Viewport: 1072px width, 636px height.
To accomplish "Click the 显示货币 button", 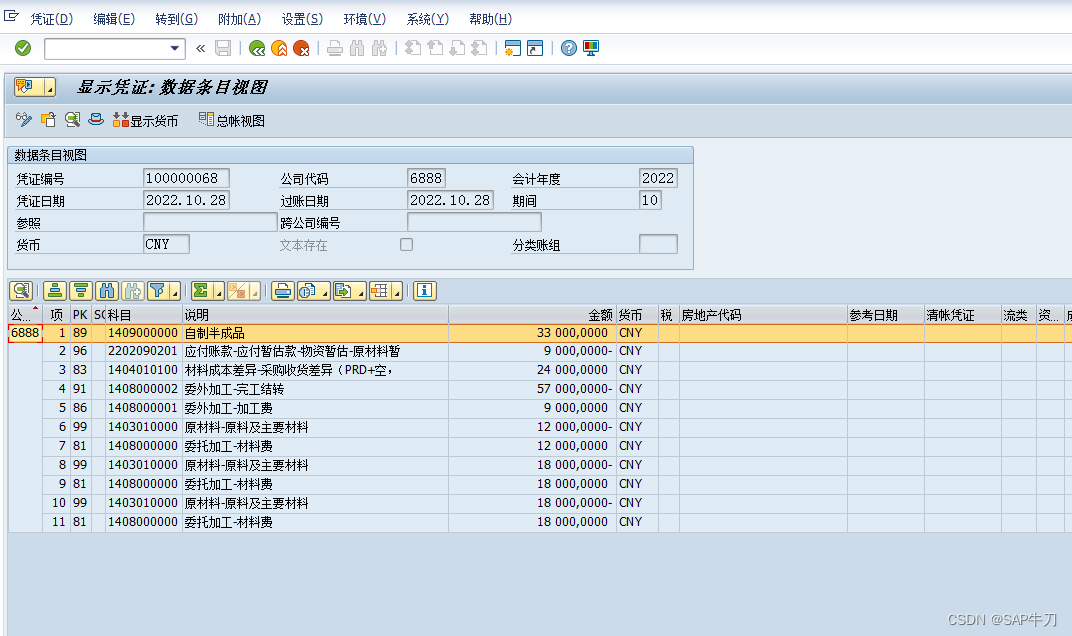I will click(146, 120).
